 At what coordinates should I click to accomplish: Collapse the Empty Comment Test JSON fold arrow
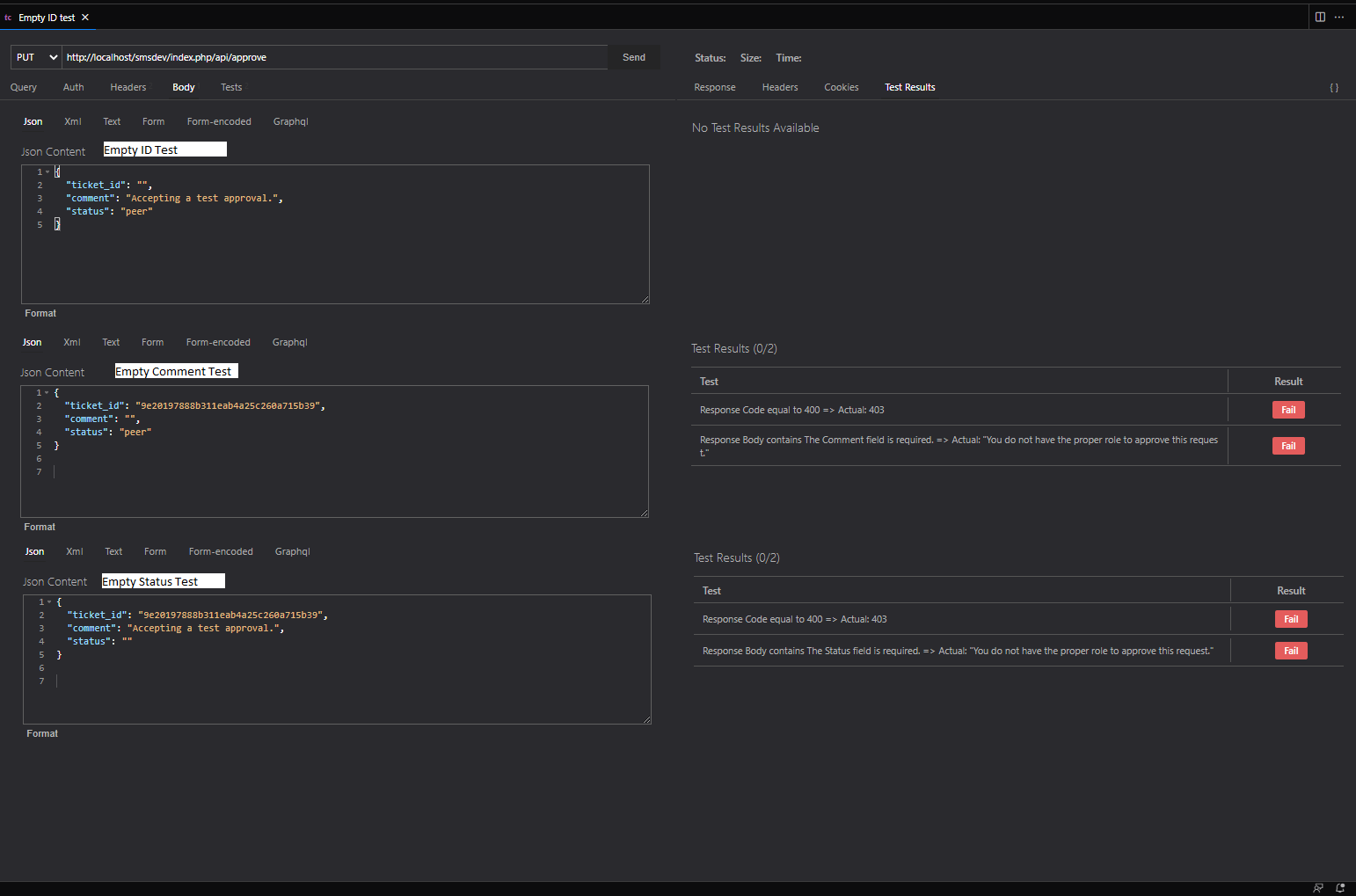click(47, 392)
